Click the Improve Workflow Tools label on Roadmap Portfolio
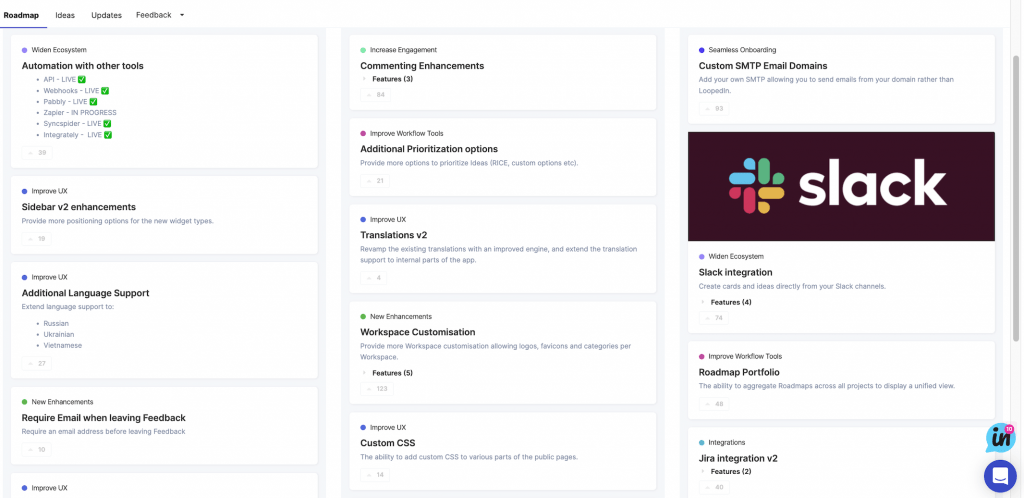 point(745,357)
